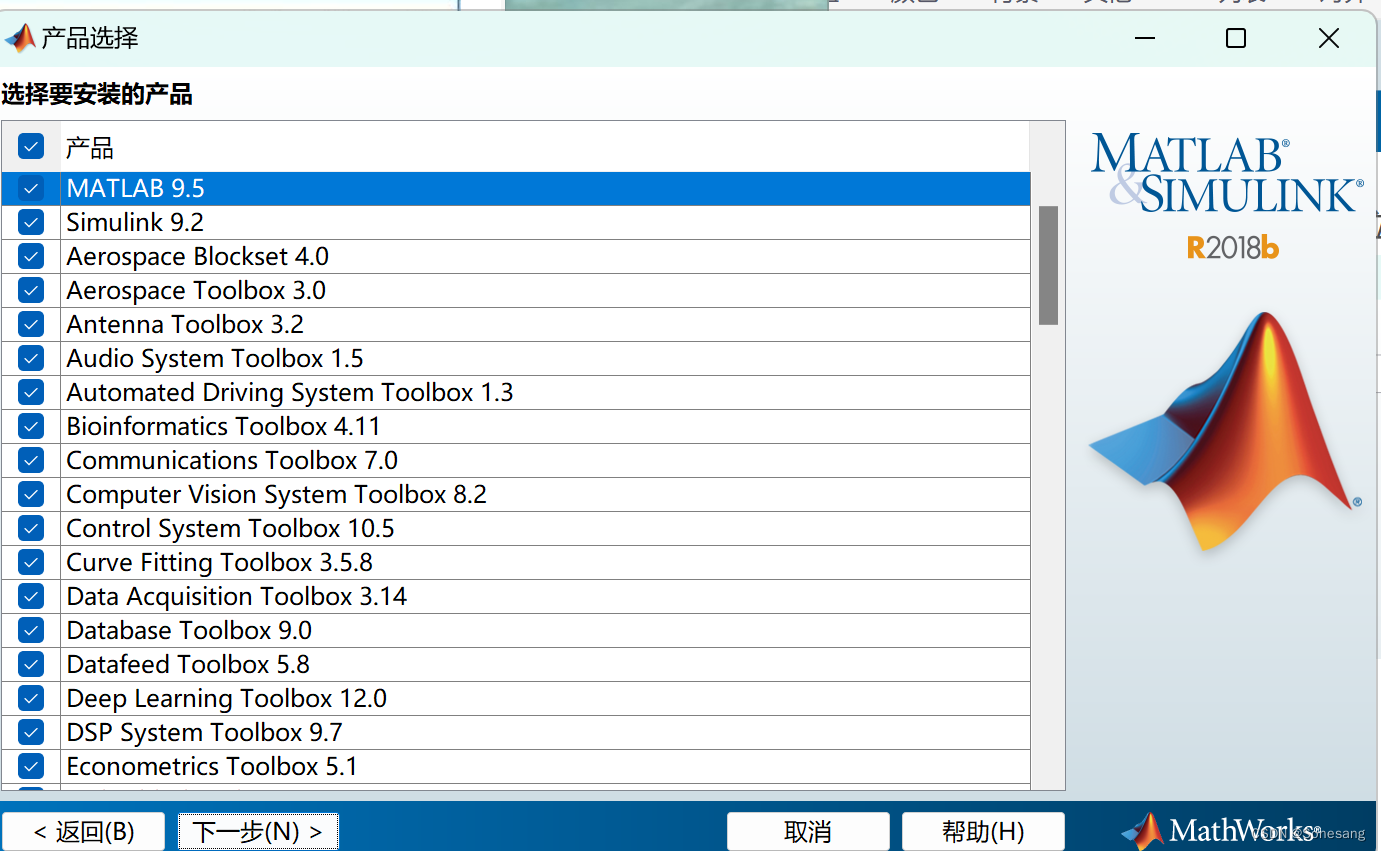Toggle Aerospace Blockset 4.0 checkbox

pos(31,256)
